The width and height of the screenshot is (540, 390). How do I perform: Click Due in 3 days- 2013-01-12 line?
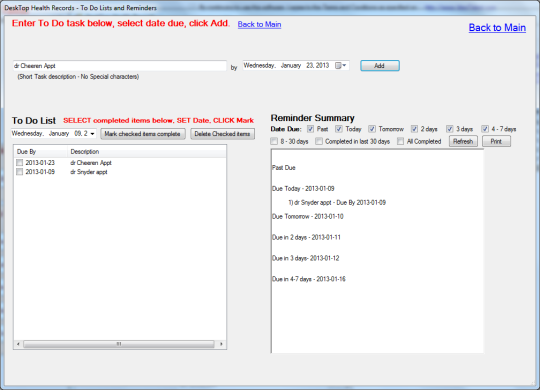point(305,258)
